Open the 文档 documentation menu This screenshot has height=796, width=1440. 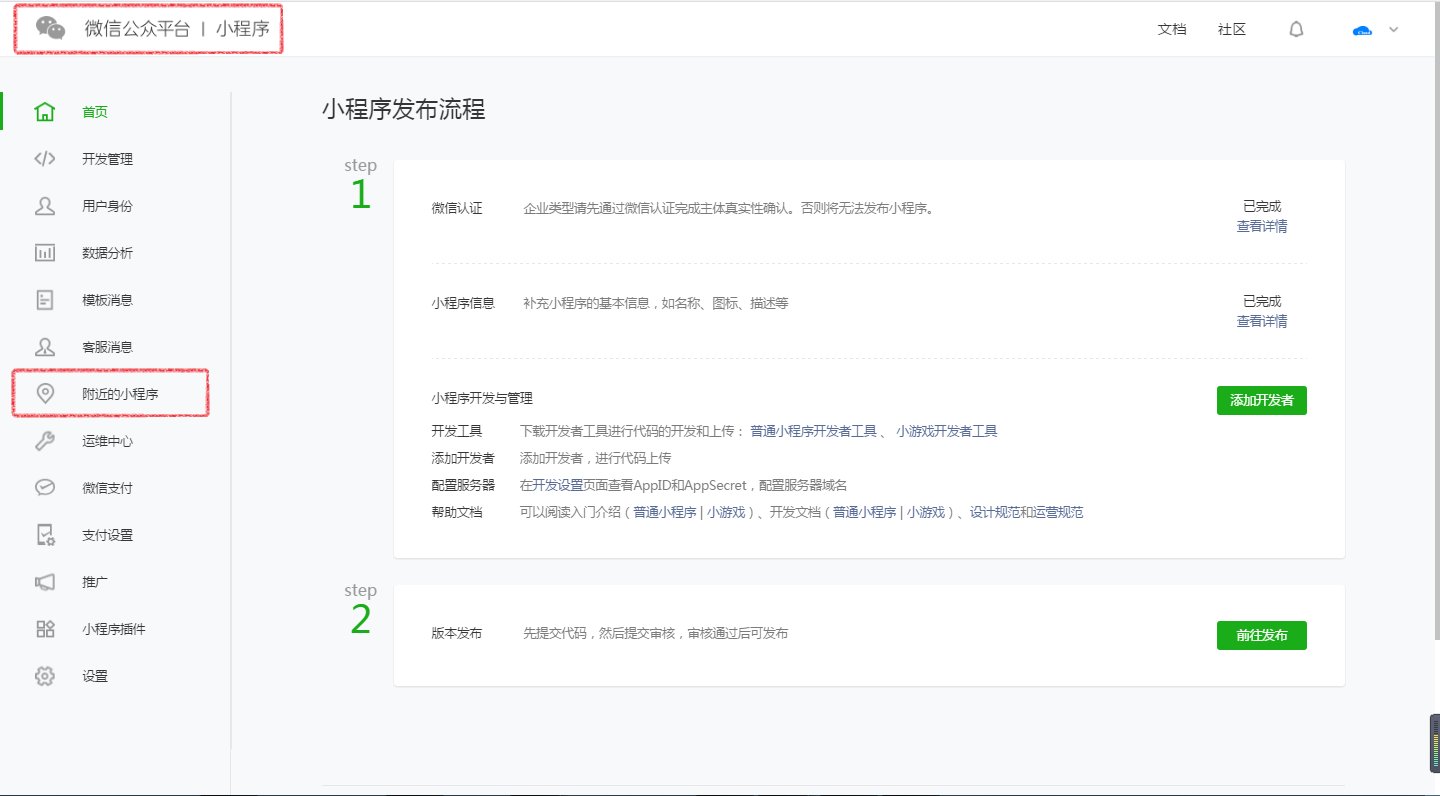[x=1171, y=29]
